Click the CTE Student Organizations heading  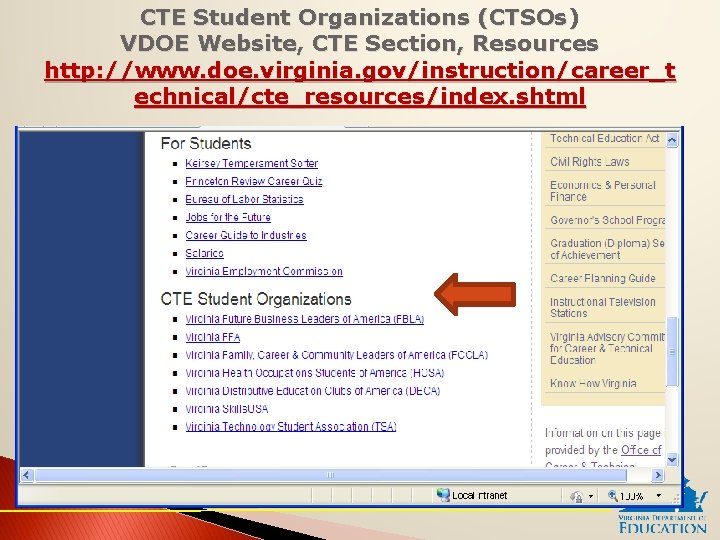(256, 299)
